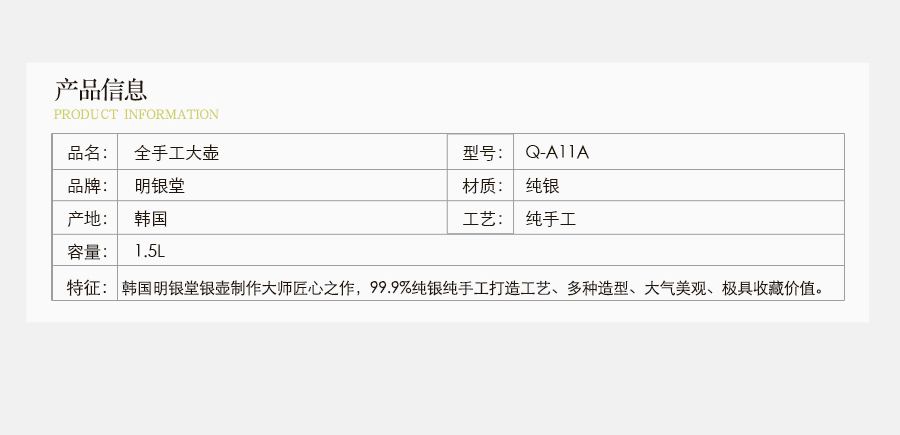Screen dimensions: 900x435
Task: Select the 产地 label cell
Action: point(86,218)
